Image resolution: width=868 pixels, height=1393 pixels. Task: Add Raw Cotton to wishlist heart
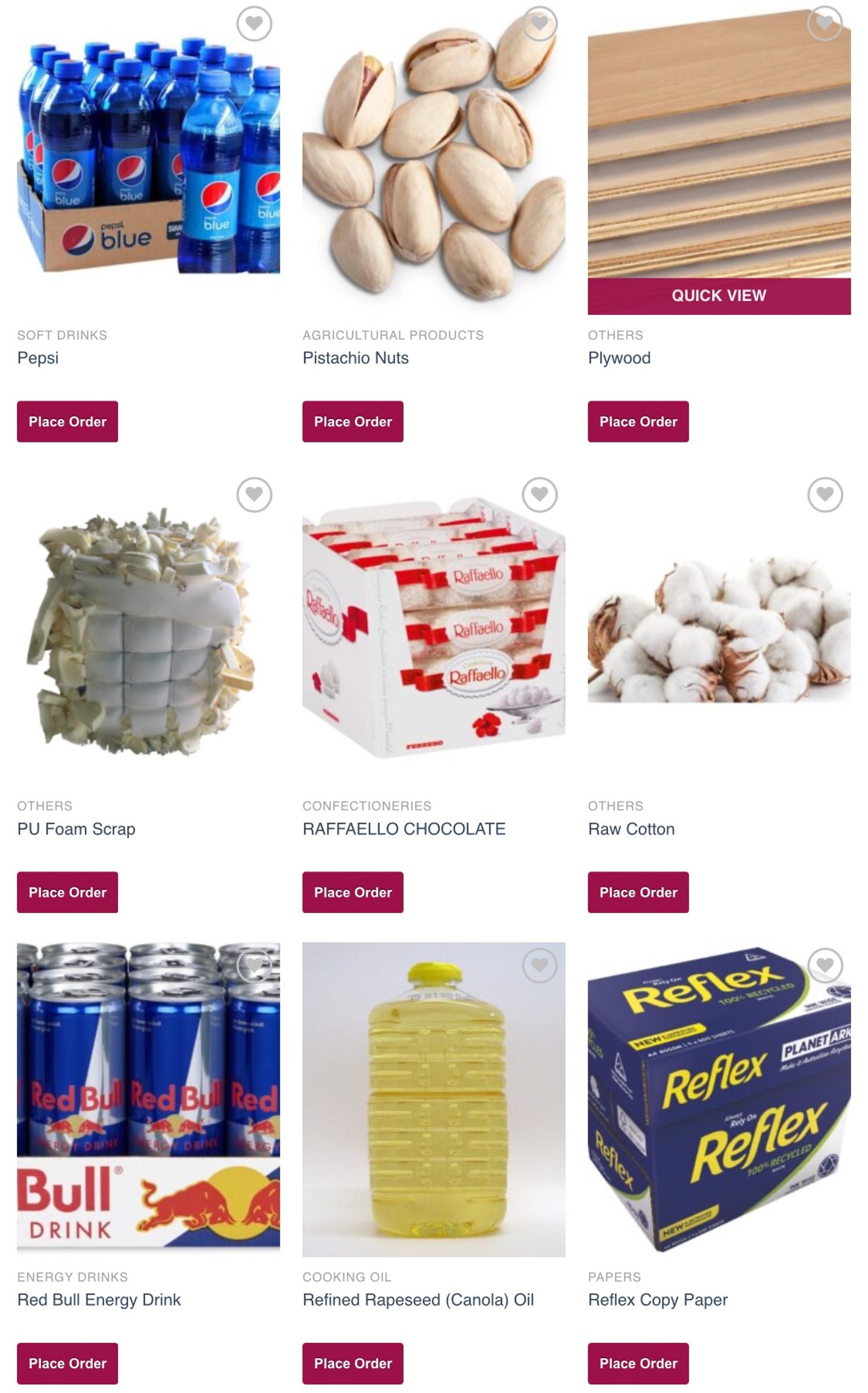[825, 494]
